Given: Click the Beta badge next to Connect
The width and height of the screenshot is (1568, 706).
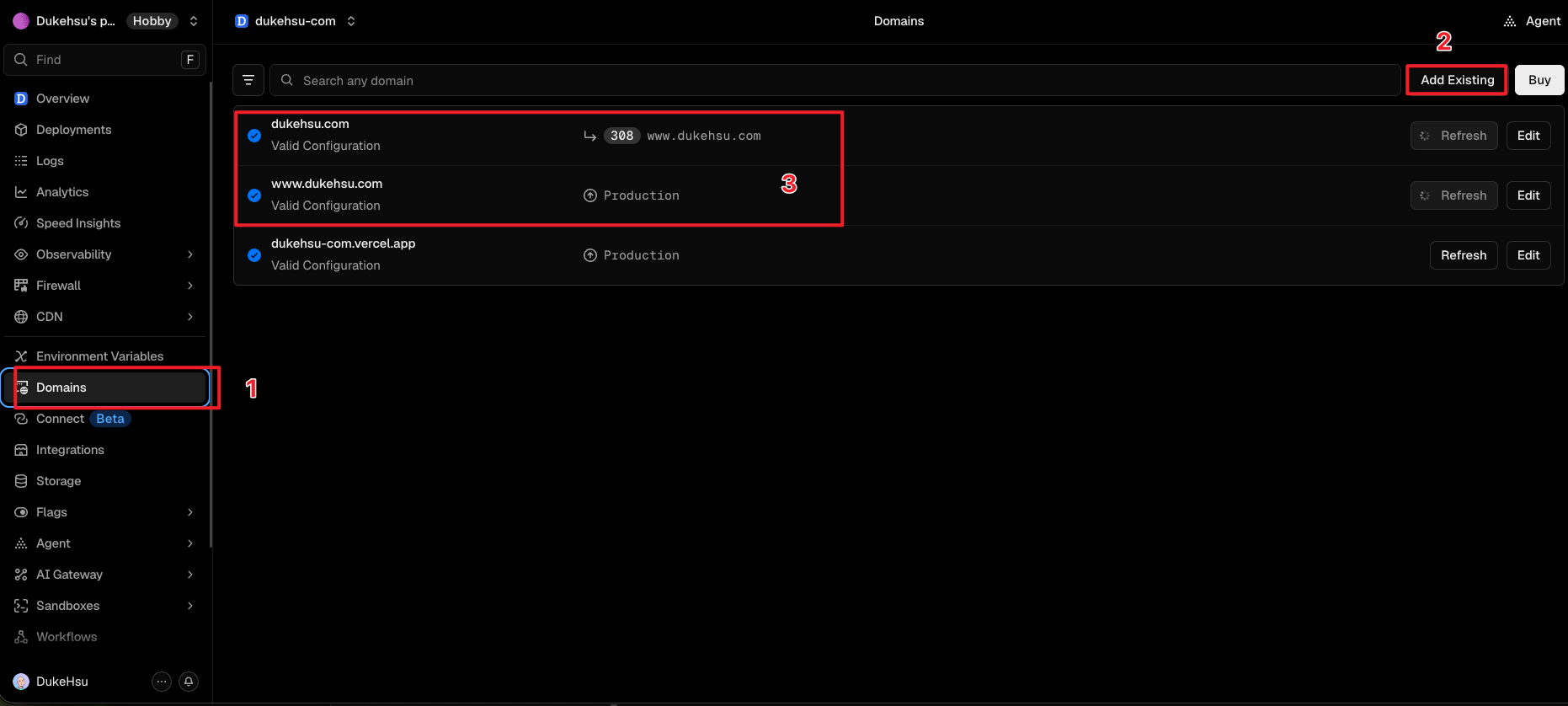Looking at the screenshot, I should [x=110, y=419].
